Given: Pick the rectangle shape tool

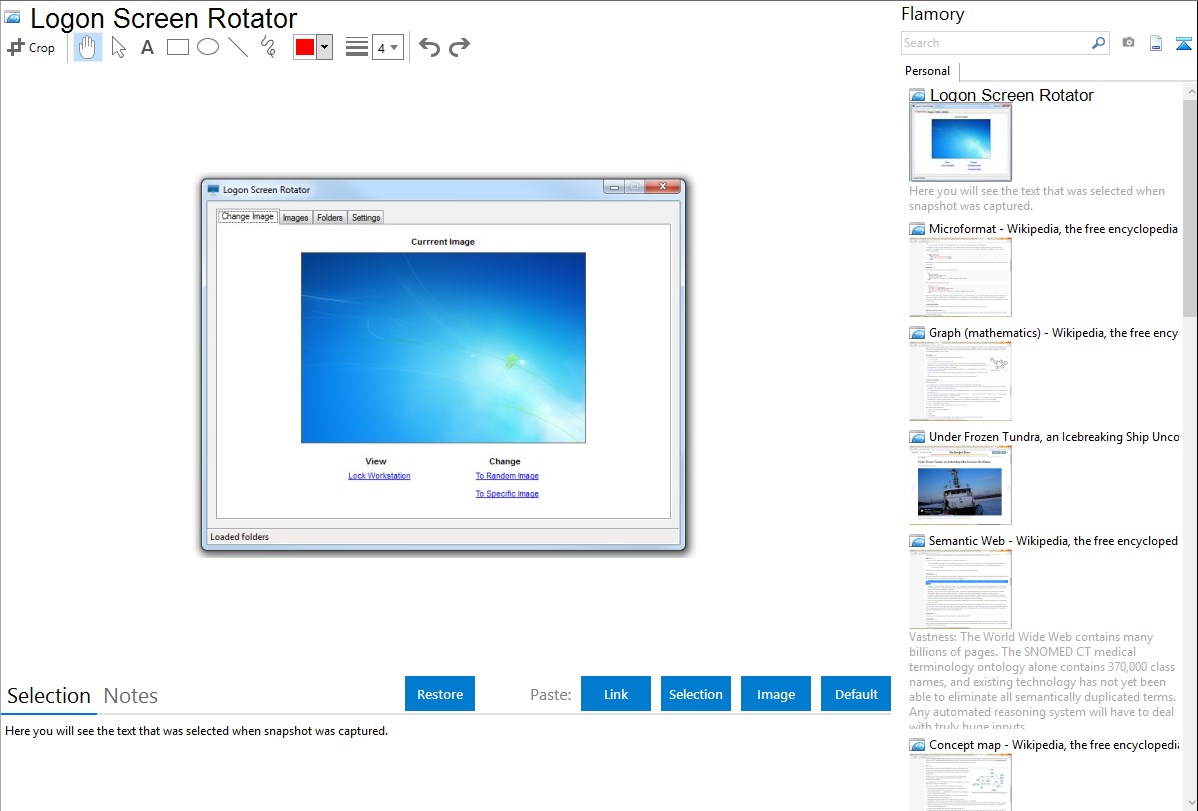Looking at the screenshot, I should (x=178, y=47).
